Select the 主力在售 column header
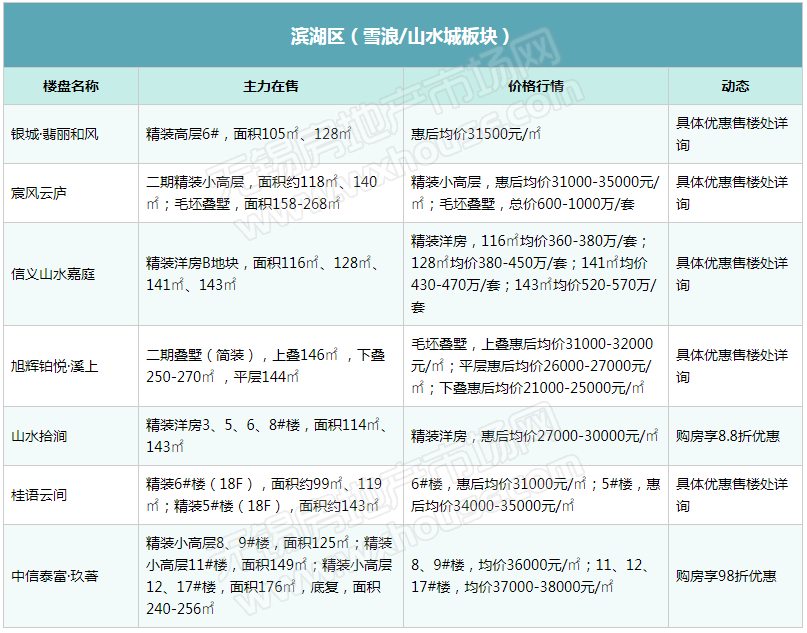Image resolution: width=807 pixels, height=633 pixels. click(270, 86)
